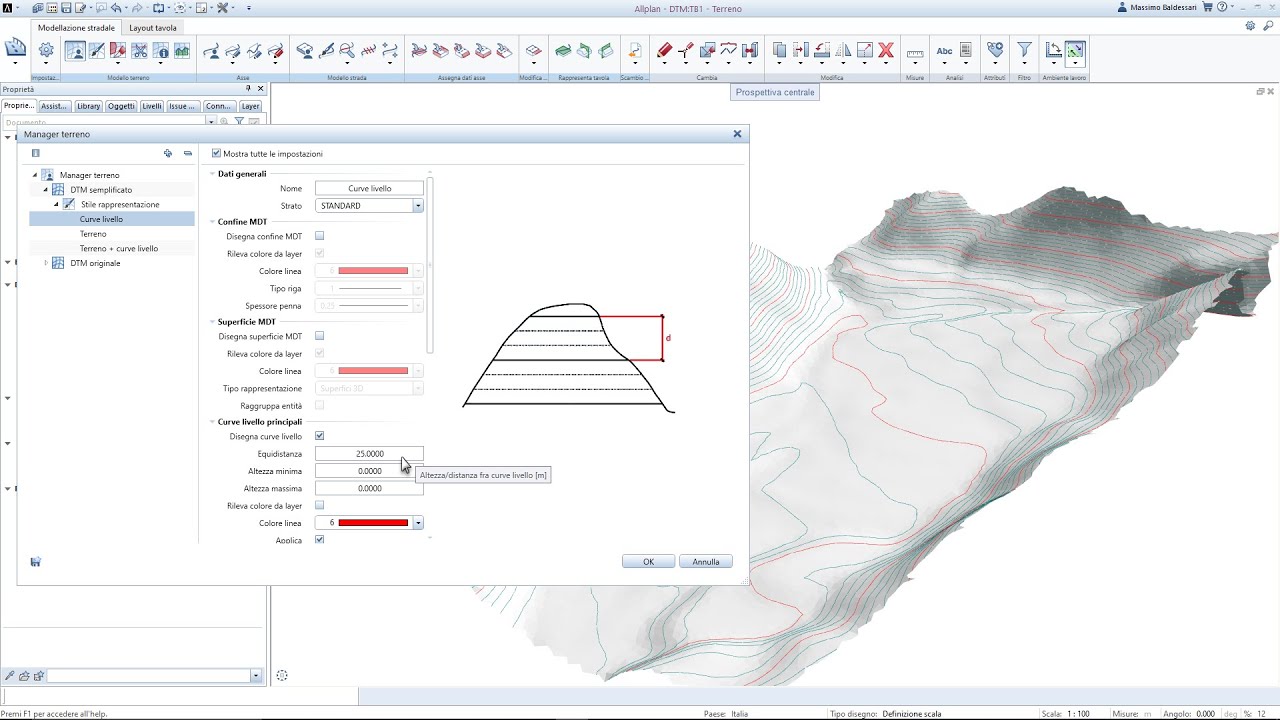Click the road model magnifier search icon
Image resolution: width=1280 pixels, height=720 pixels.
(347, 51)
